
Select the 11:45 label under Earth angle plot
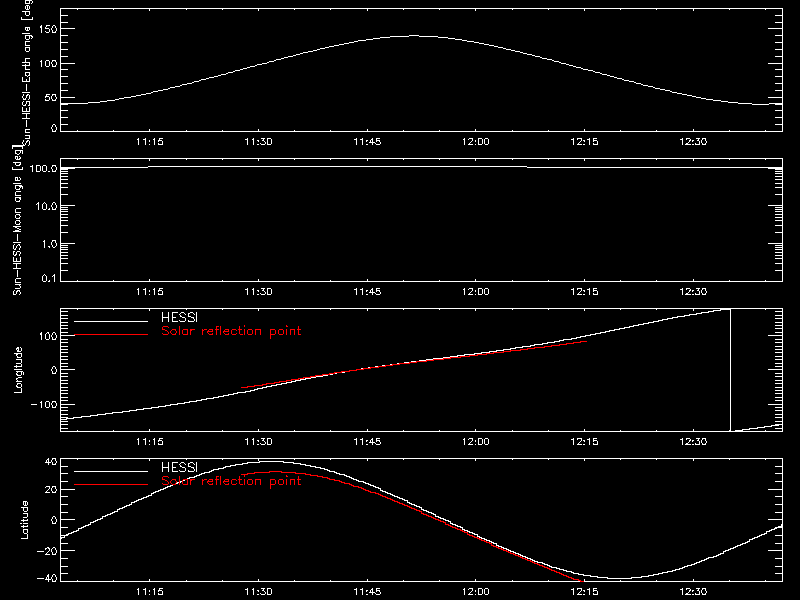[x=367, y=142]
